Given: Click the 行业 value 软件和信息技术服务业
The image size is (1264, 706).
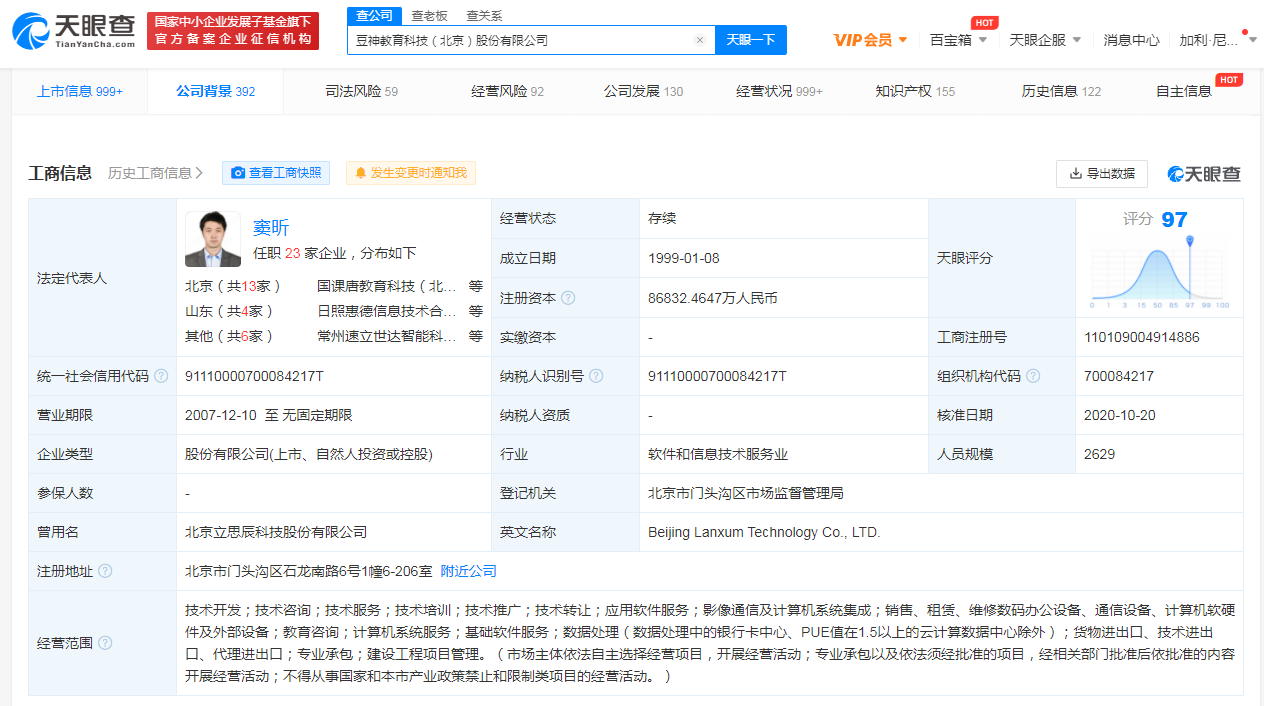Looking at the screenshot, I should [718, 454].
